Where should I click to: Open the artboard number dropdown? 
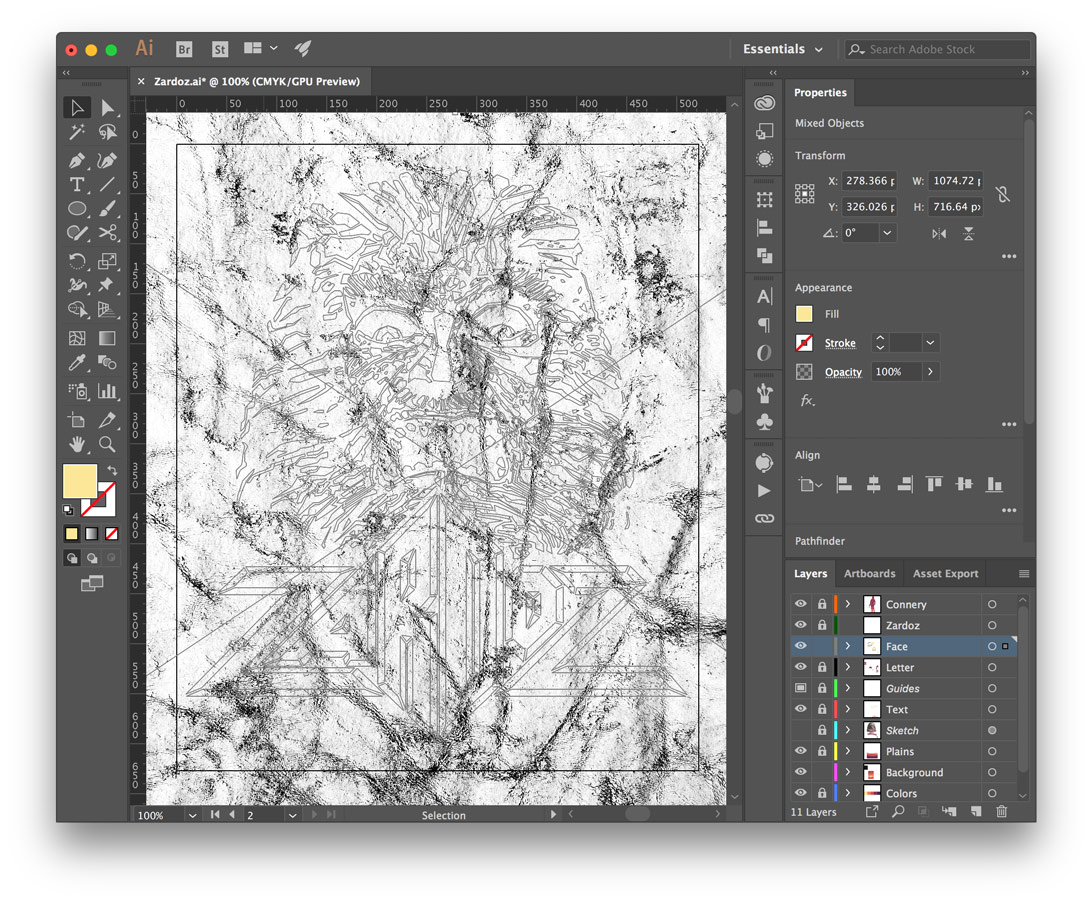coord(292,815)
